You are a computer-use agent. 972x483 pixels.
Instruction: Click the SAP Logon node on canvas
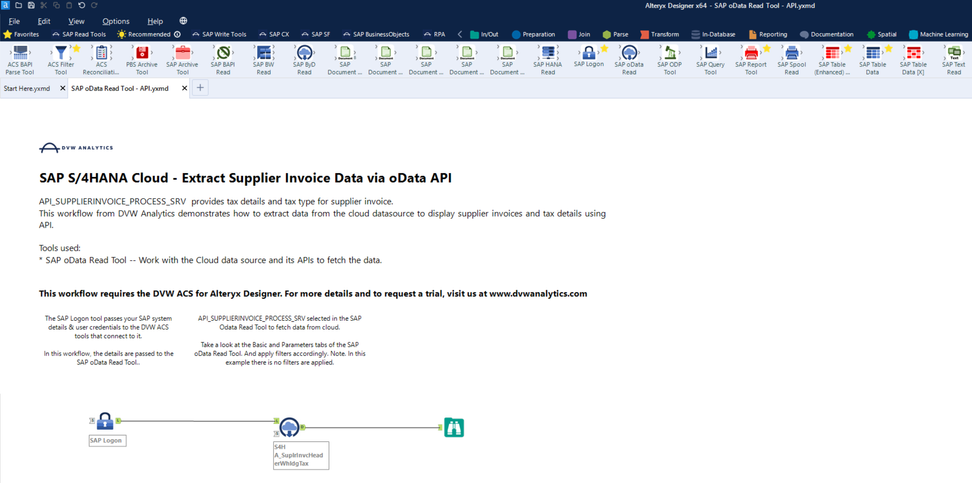(105, 421)
